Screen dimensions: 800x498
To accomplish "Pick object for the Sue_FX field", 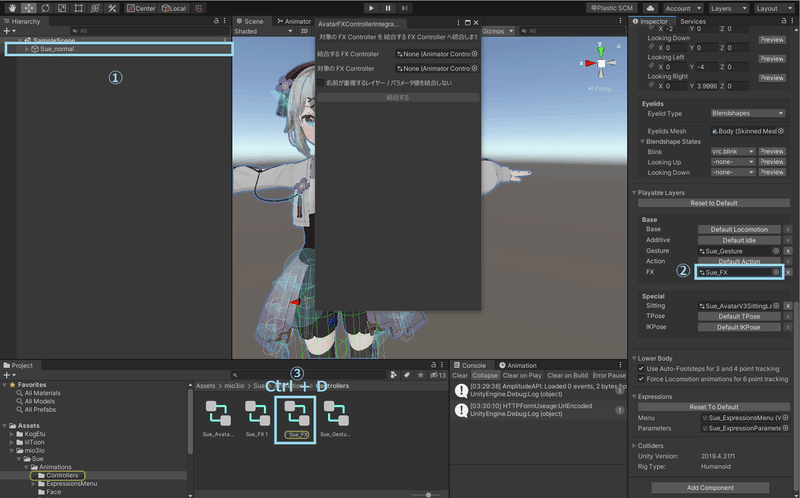I will pyautogui.click(x=776, y=272).
